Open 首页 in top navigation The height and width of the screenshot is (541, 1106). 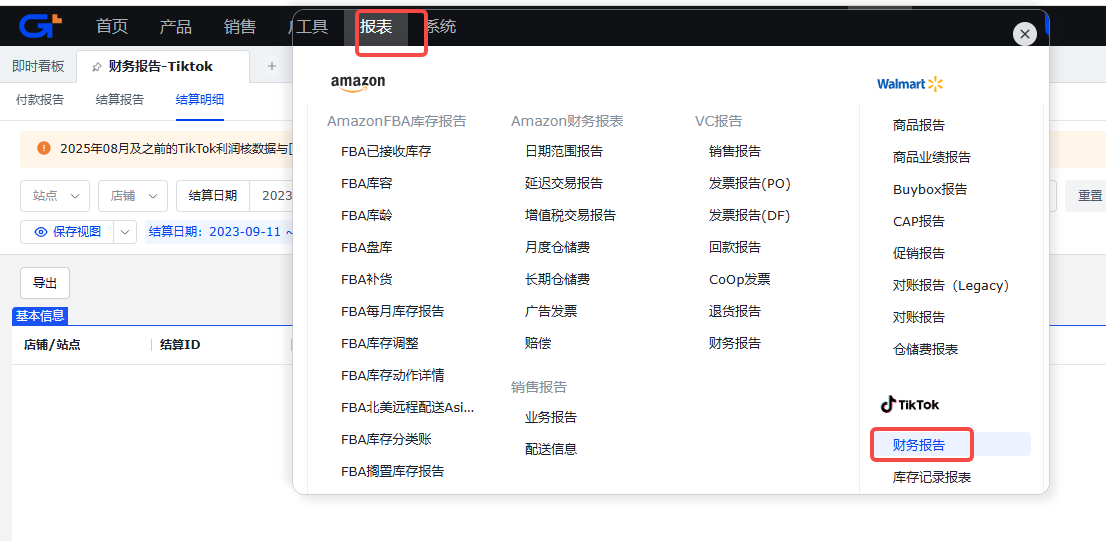[x=112, y=27]
